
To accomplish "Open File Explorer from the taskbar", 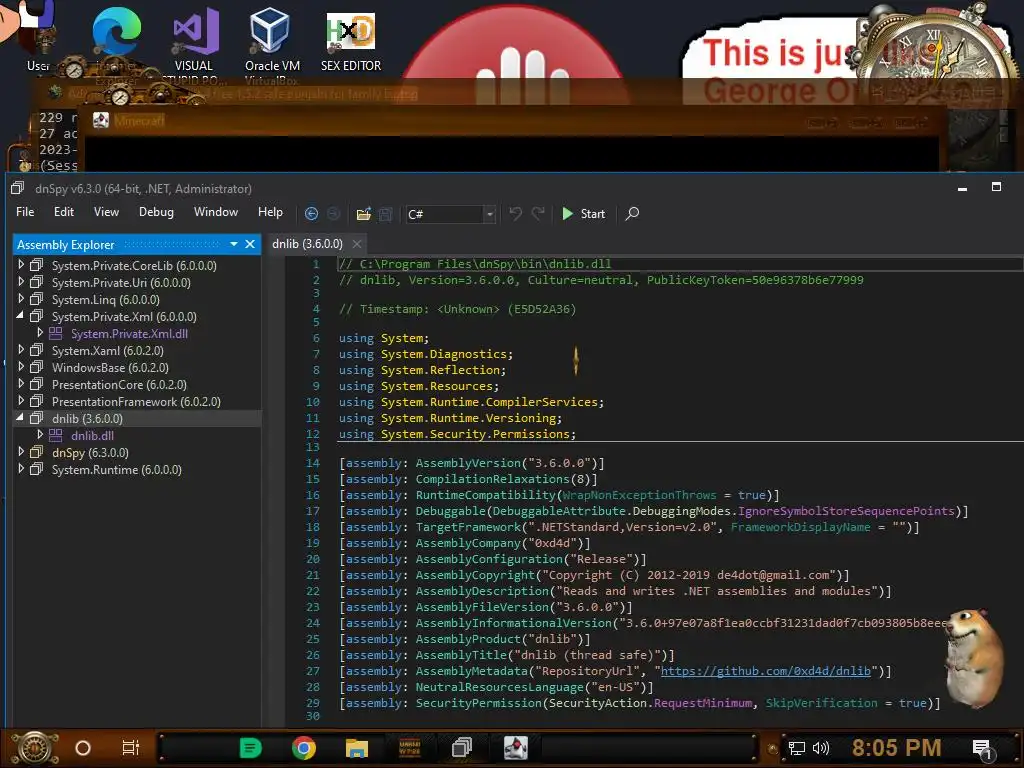I will click(x=357, y=748).
